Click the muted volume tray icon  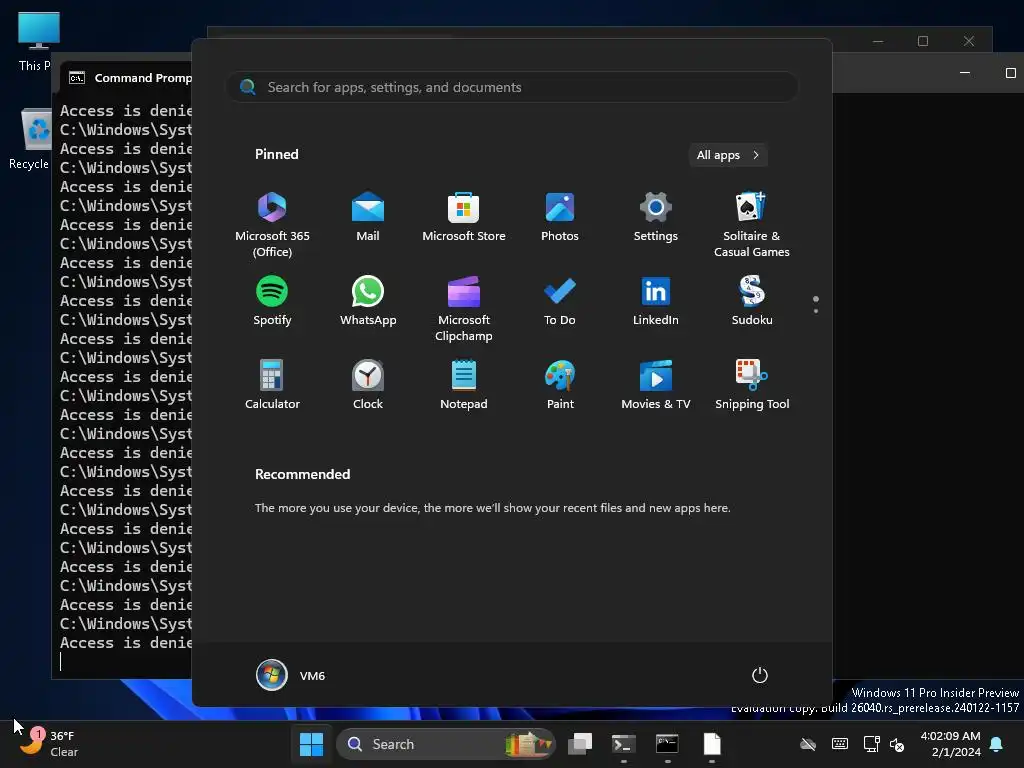click(897, 744)
